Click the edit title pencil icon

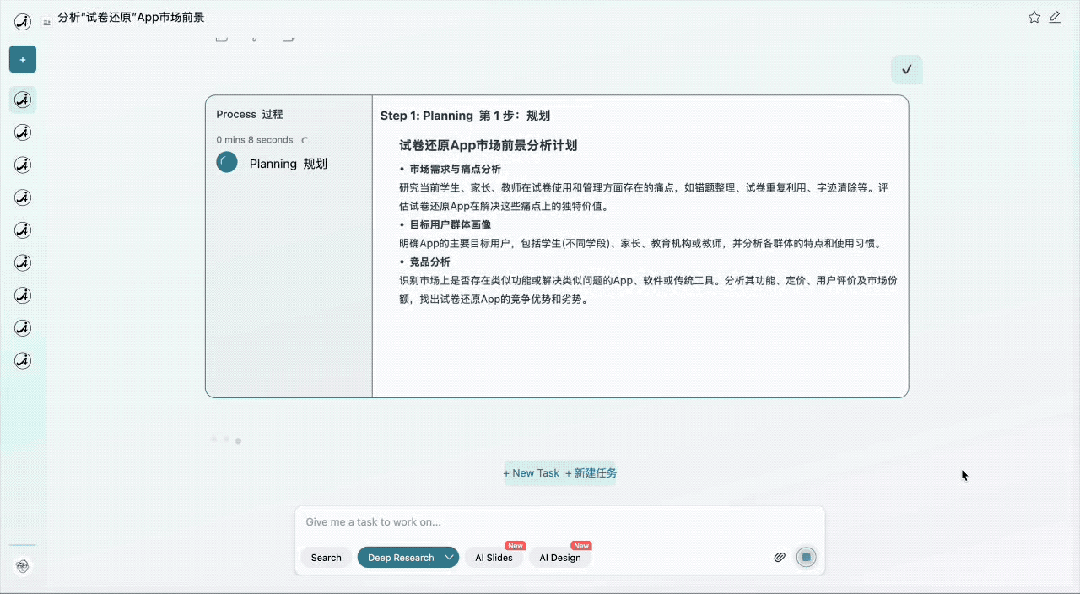1055,18
